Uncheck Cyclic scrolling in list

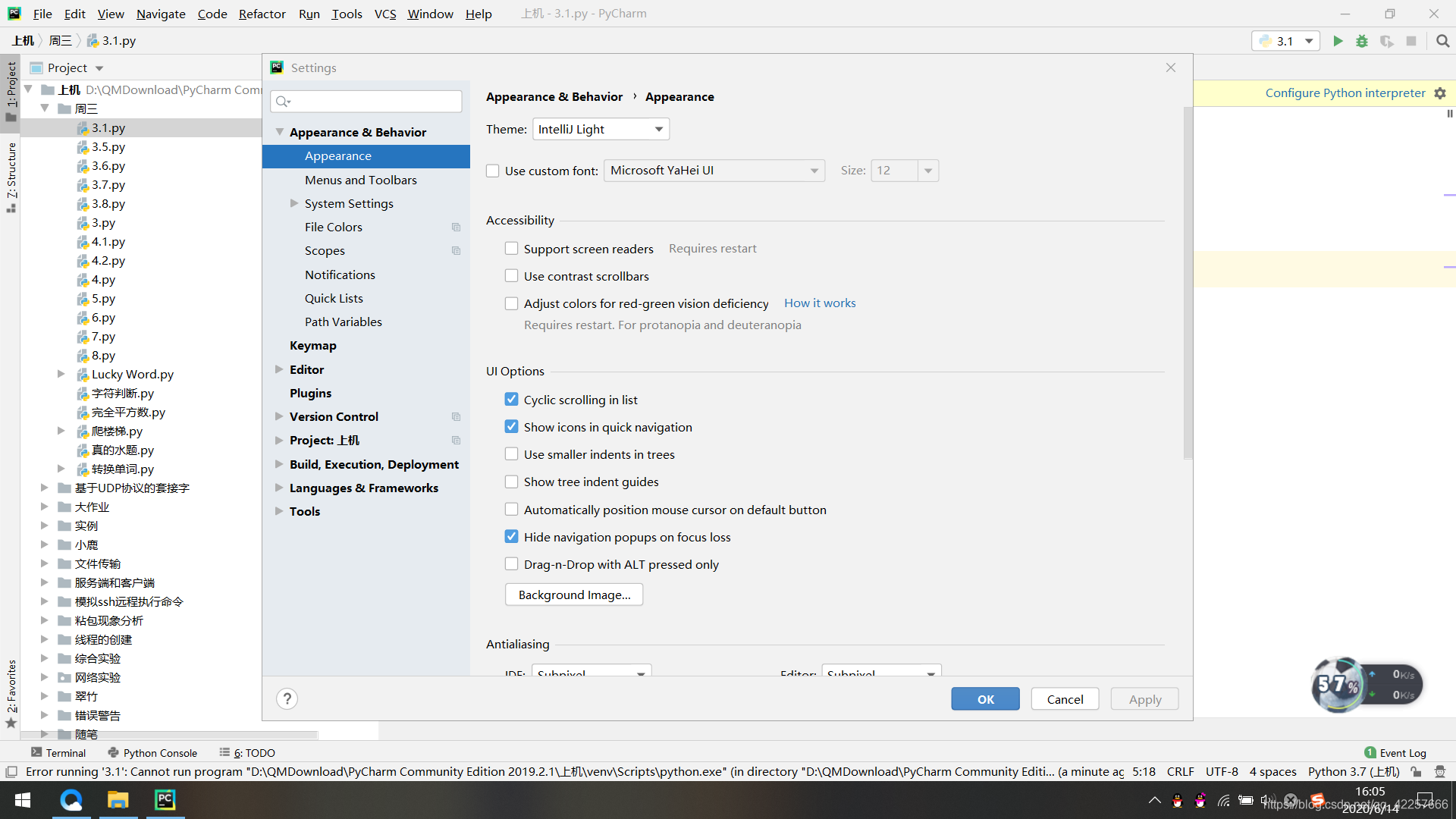tap(512, 400)
